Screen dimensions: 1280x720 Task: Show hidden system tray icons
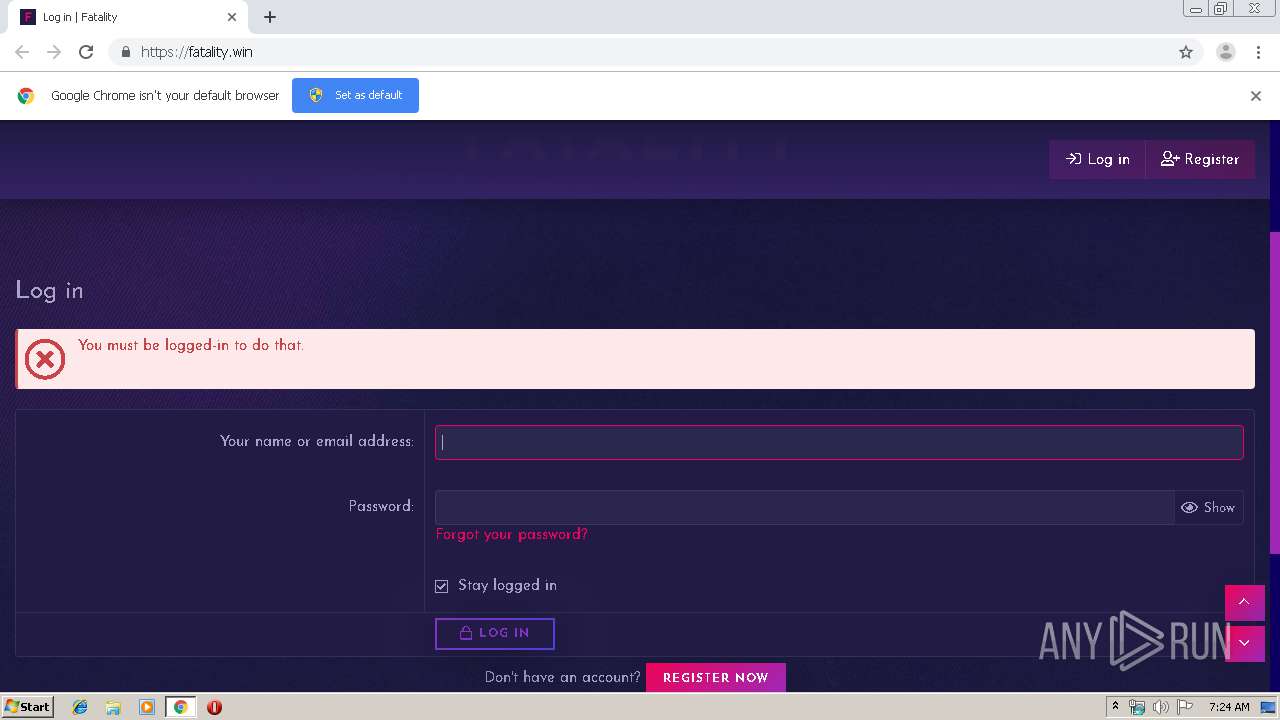1115,707
